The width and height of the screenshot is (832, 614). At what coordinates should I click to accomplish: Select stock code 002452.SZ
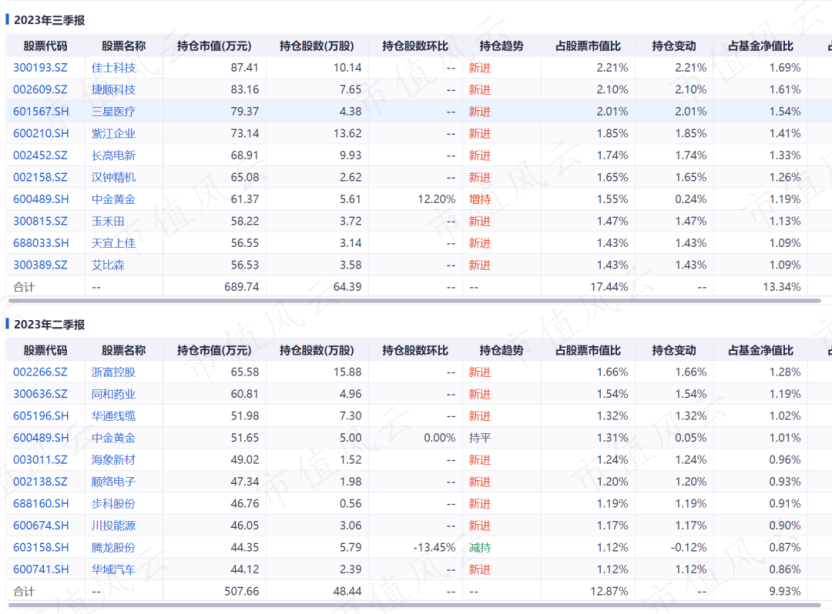tap(40, 155)
